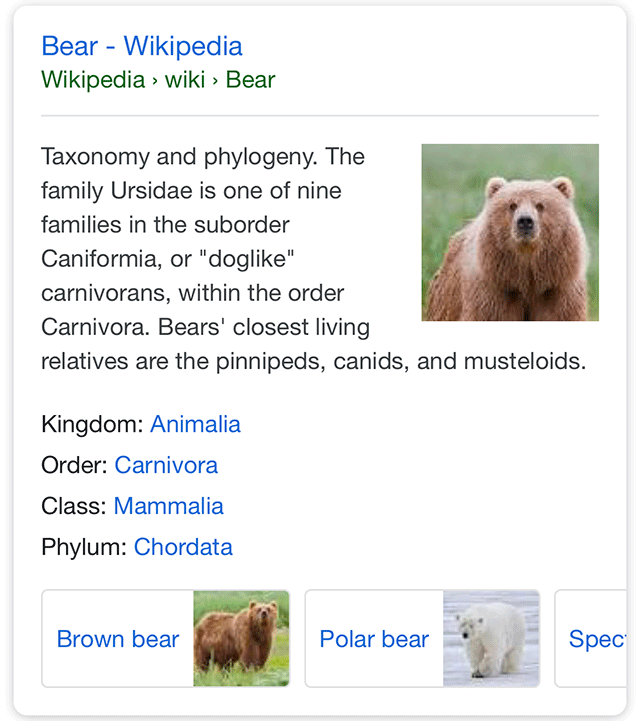Click the "Order:" label
Screen dimensions: 640x721
tap(75, 465)
